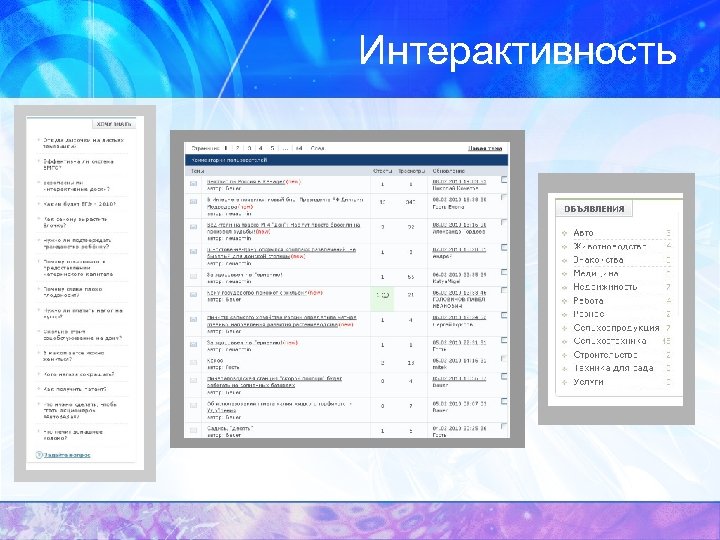
Task: Go to forum page 2
Action: (x=237, y=148)
